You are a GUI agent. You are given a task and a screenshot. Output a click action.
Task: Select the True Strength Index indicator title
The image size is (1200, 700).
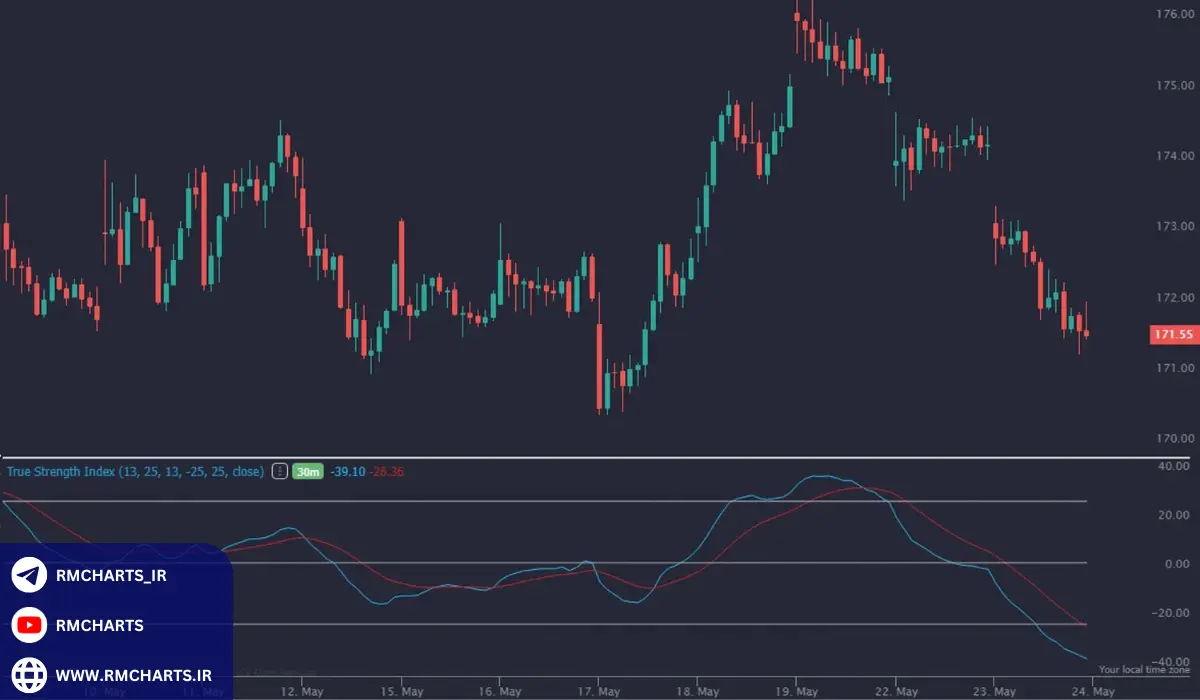[x=135, y=471]
